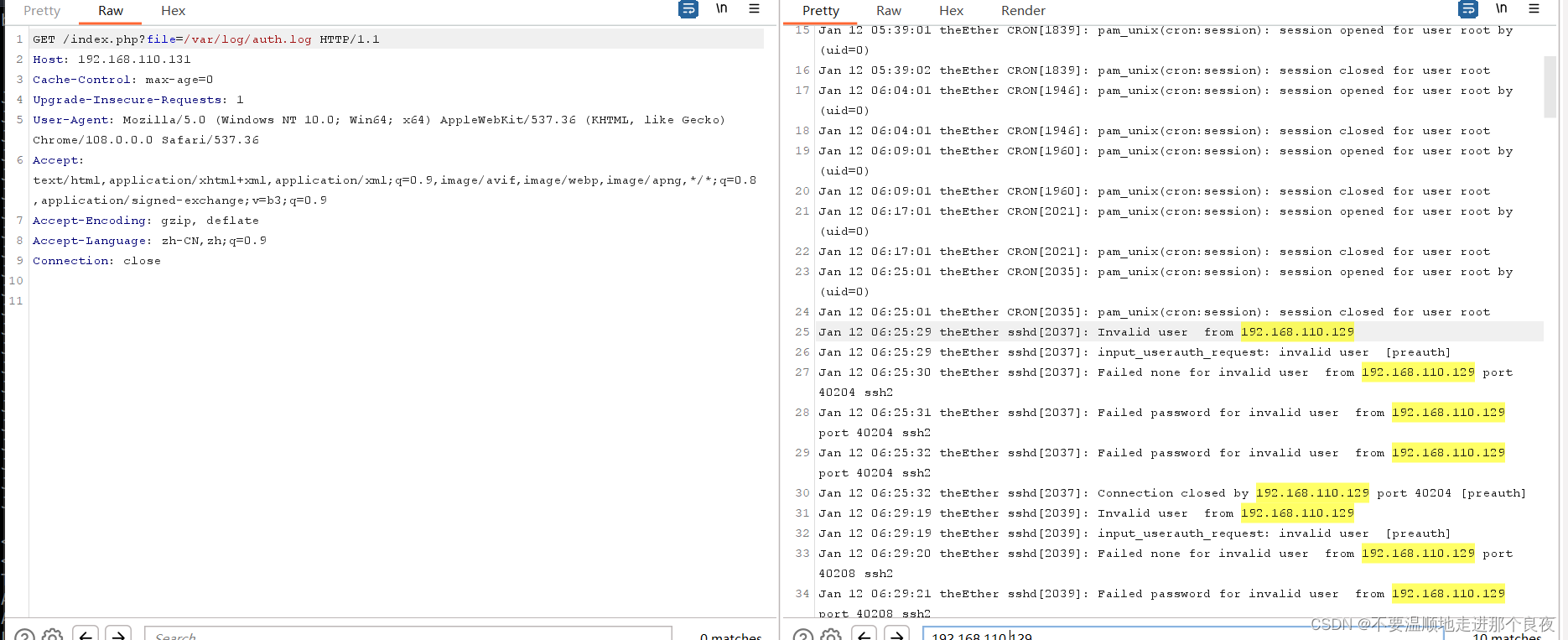Click the Accept-Encoding: gzip, deflate header
This screenshot has width=1568, height=640.
146,221
